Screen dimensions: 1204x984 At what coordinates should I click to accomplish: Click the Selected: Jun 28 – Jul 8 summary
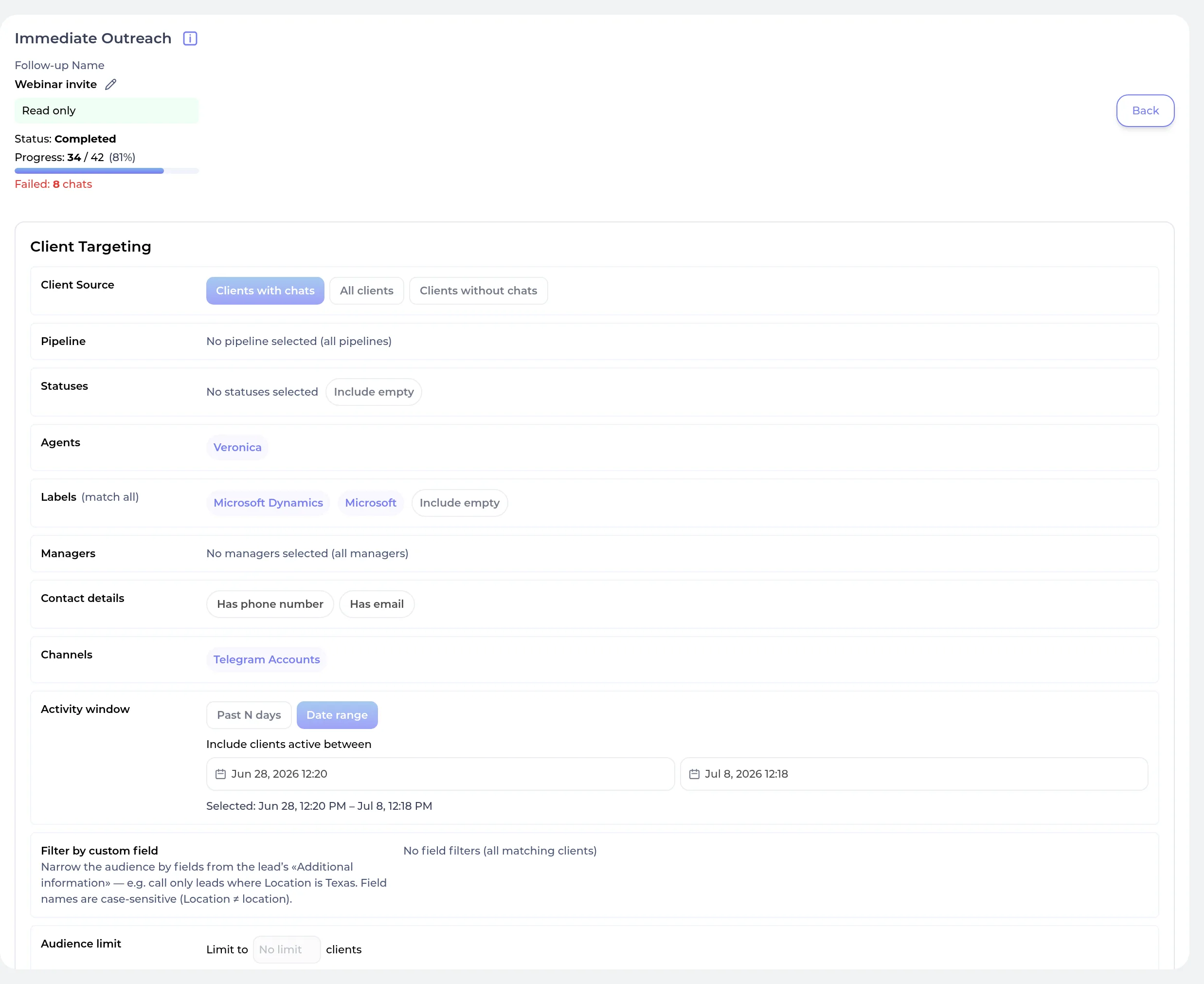(319, 806)
